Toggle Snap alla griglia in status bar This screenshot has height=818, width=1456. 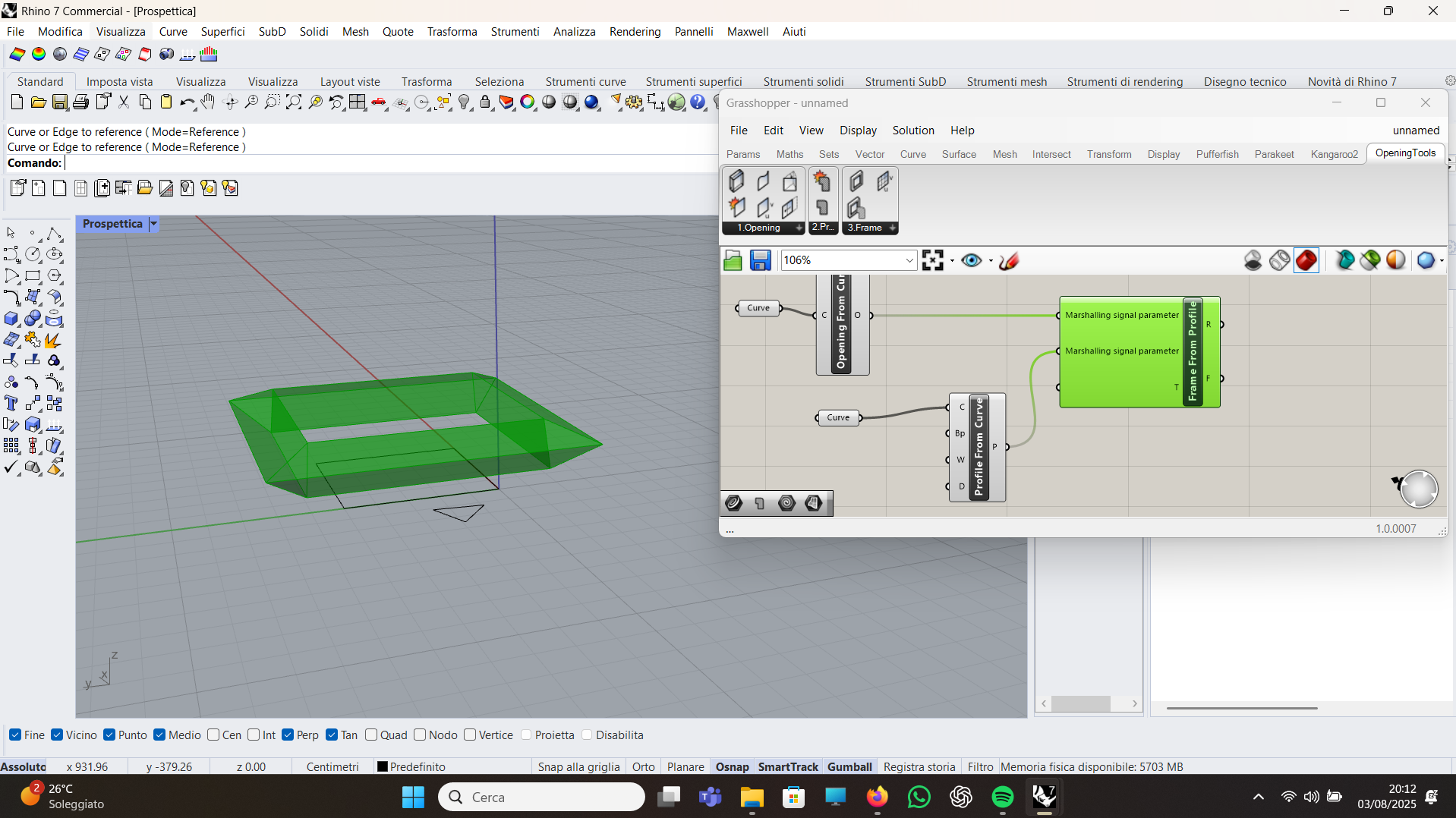pos(578,766)
